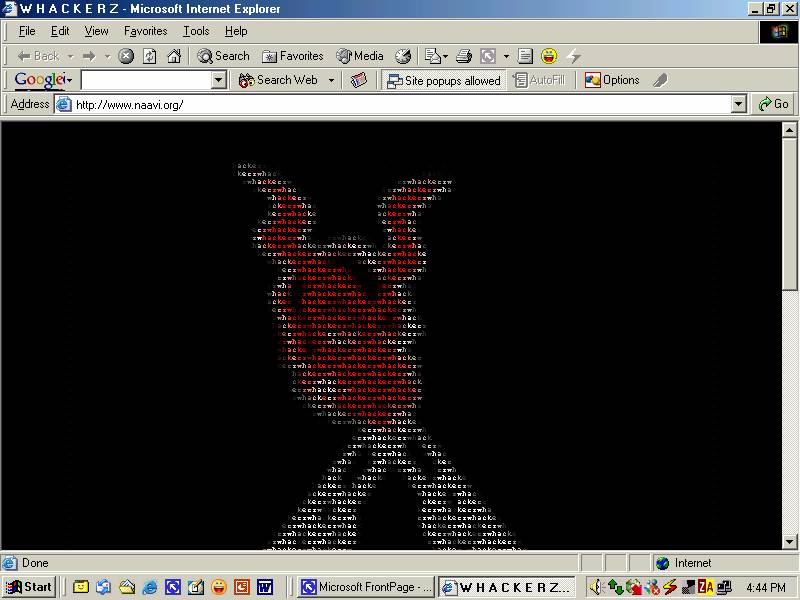Click the document page icon beside the smiley

(x=525, y=56)
